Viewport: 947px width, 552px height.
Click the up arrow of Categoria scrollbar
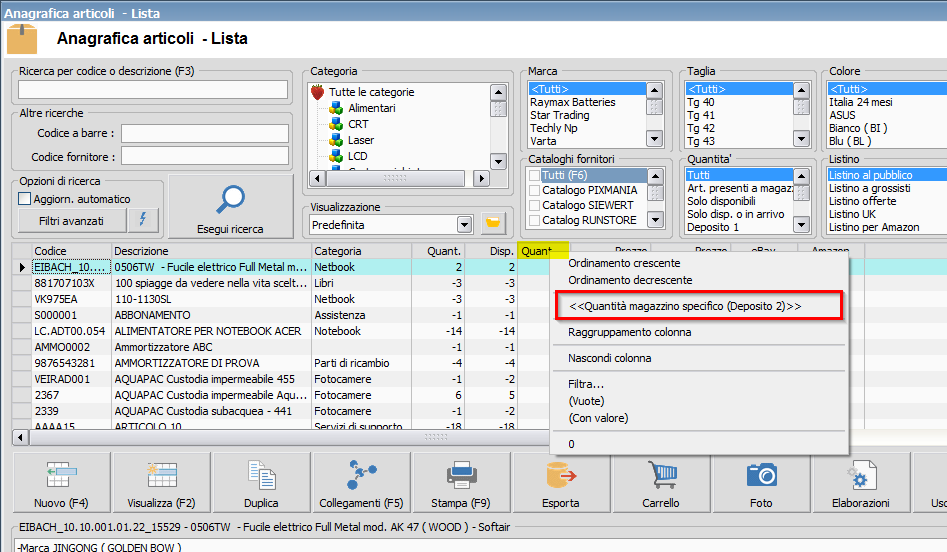[498, 92]
